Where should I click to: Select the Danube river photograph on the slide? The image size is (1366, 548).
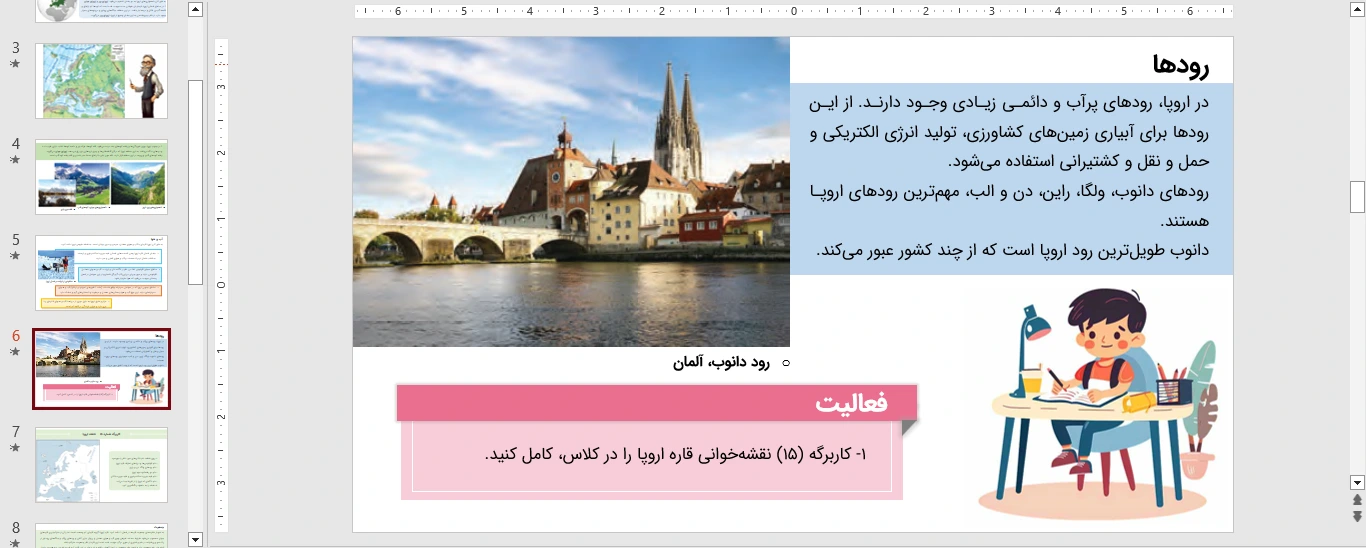[x=571, y=192]
